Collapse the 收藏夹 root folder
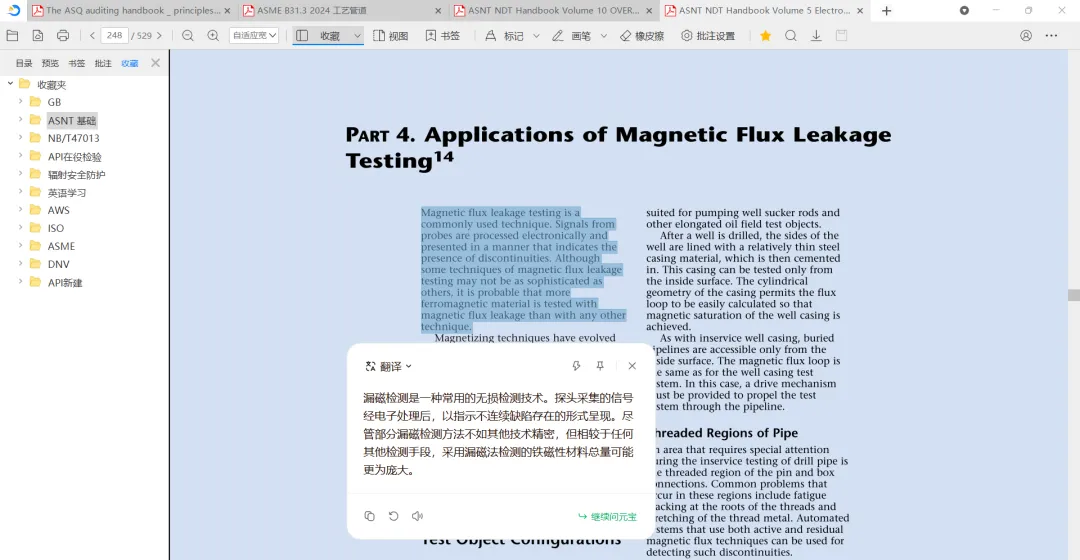1080x560 pixels. (x=10, y=83)
